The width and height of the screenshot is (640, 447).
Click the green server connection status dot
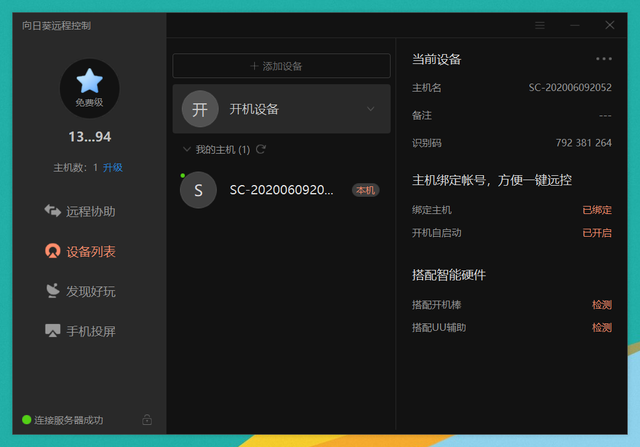point(27,420)
